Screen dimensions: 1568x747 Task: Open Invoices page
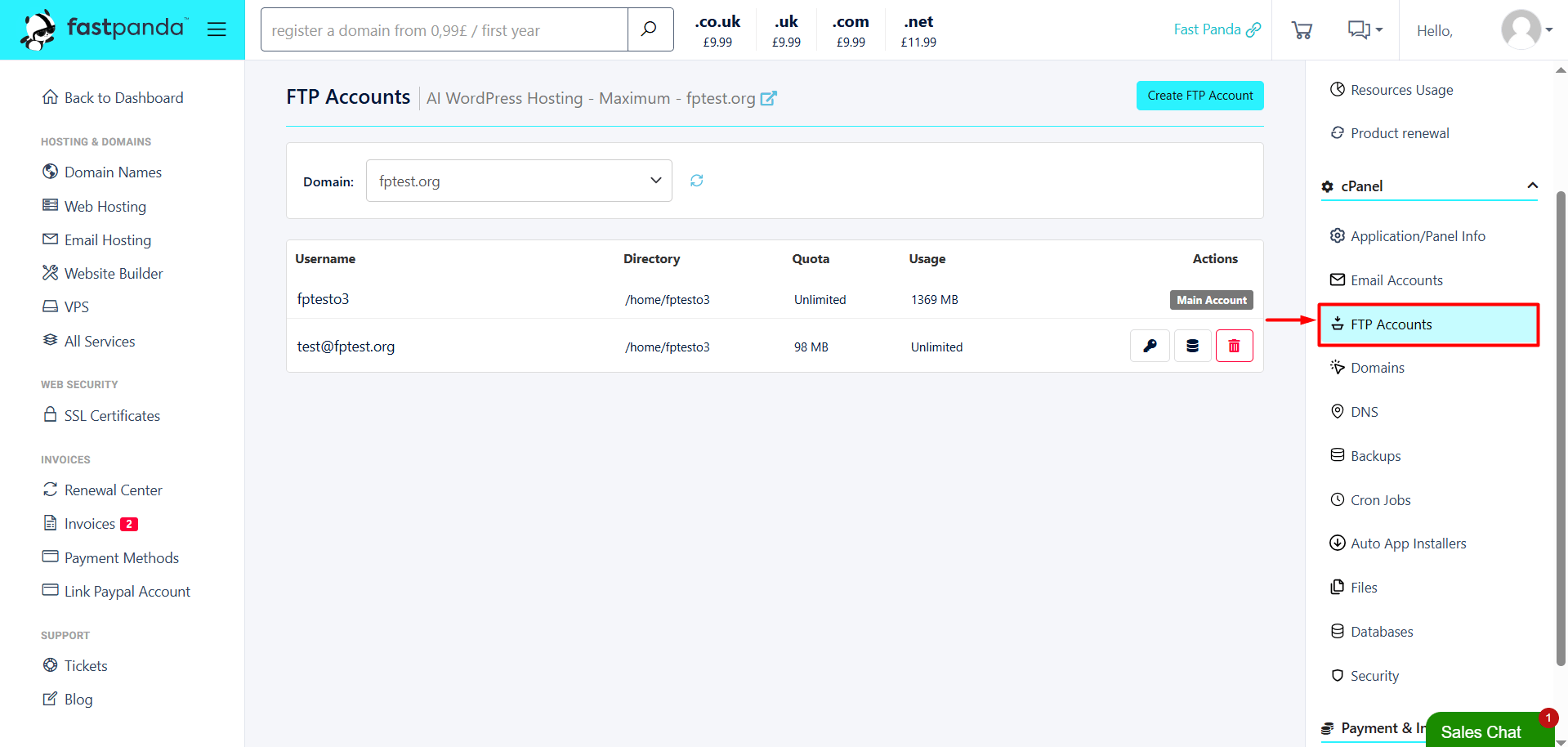[x=78, y=524]
